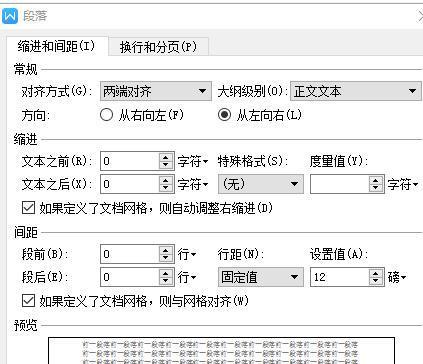Toggle 与网格对齐(W) checkbox
Viewport: 423px width, 364px height.
coord(28,301)
